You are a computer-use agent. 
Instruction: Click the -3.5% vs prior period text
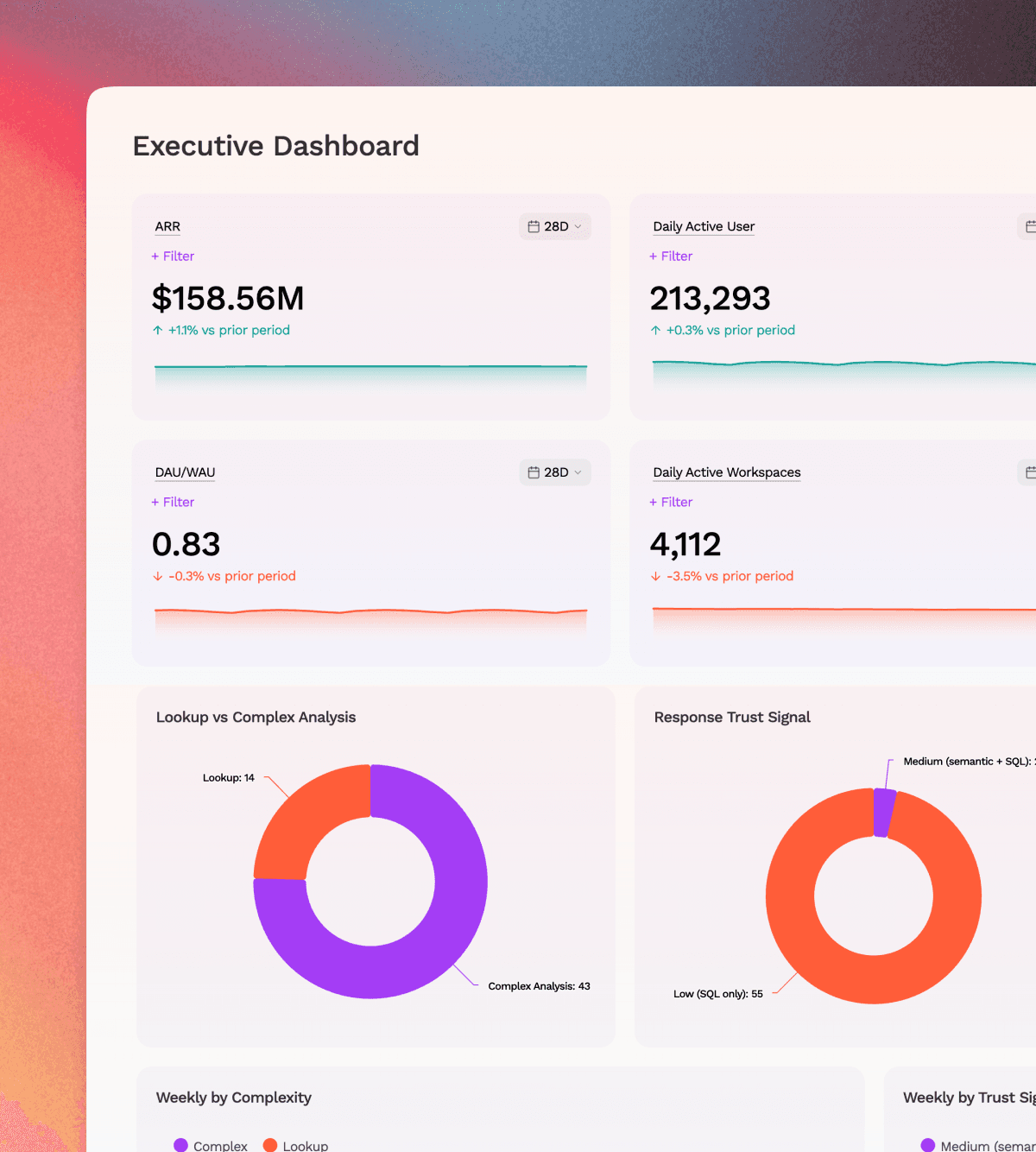pyautogui.click(x=730, y=576)
